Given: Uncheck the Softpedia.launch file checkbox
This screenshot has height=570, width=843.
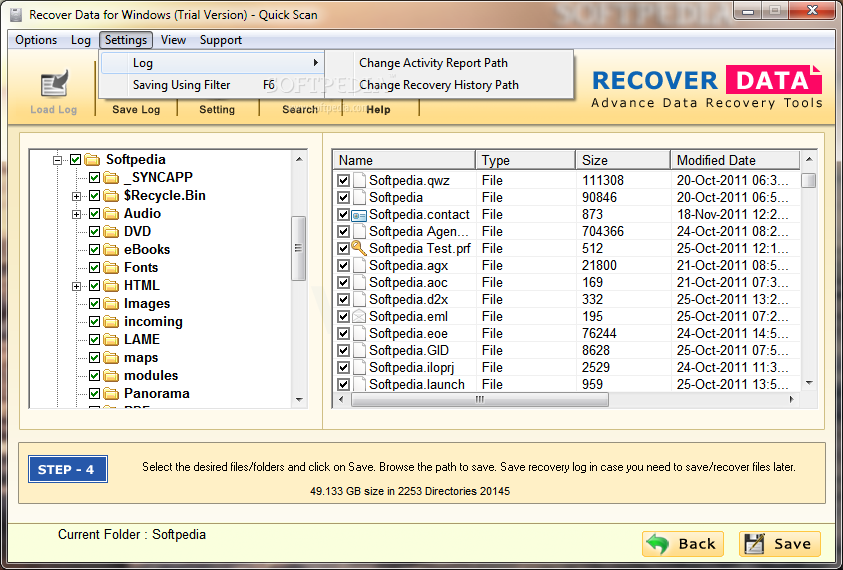Looking at the screenshot, I should point(344,385).
